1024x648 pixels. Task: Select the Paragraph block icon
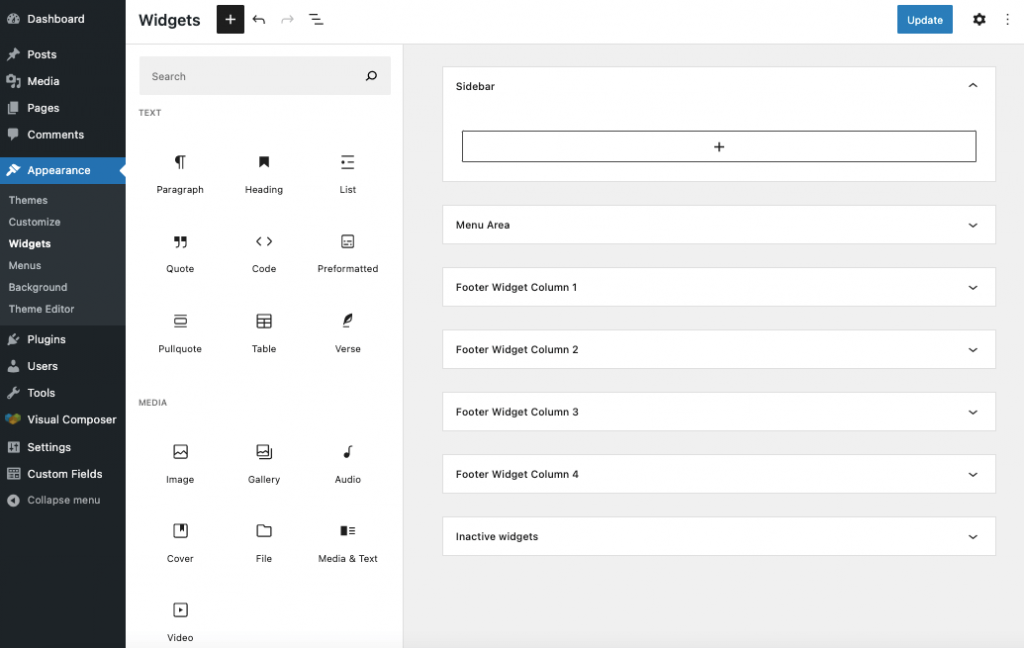(x=180, y=170)
